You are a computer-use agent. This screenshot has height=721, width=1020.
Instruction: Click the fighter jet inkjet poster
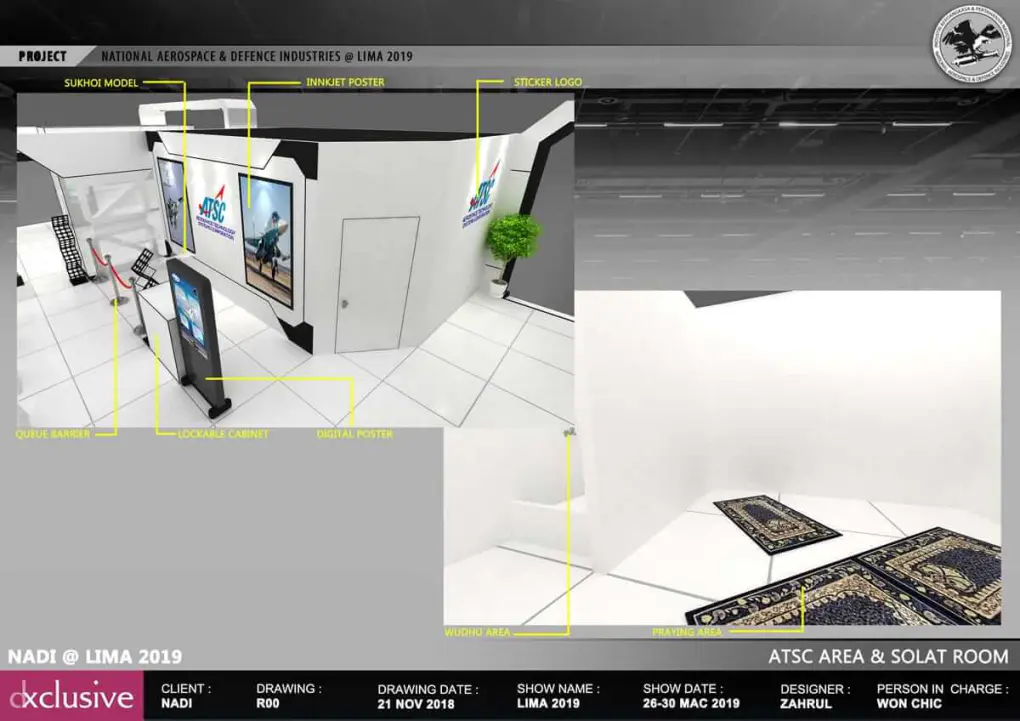click(266, 239)
